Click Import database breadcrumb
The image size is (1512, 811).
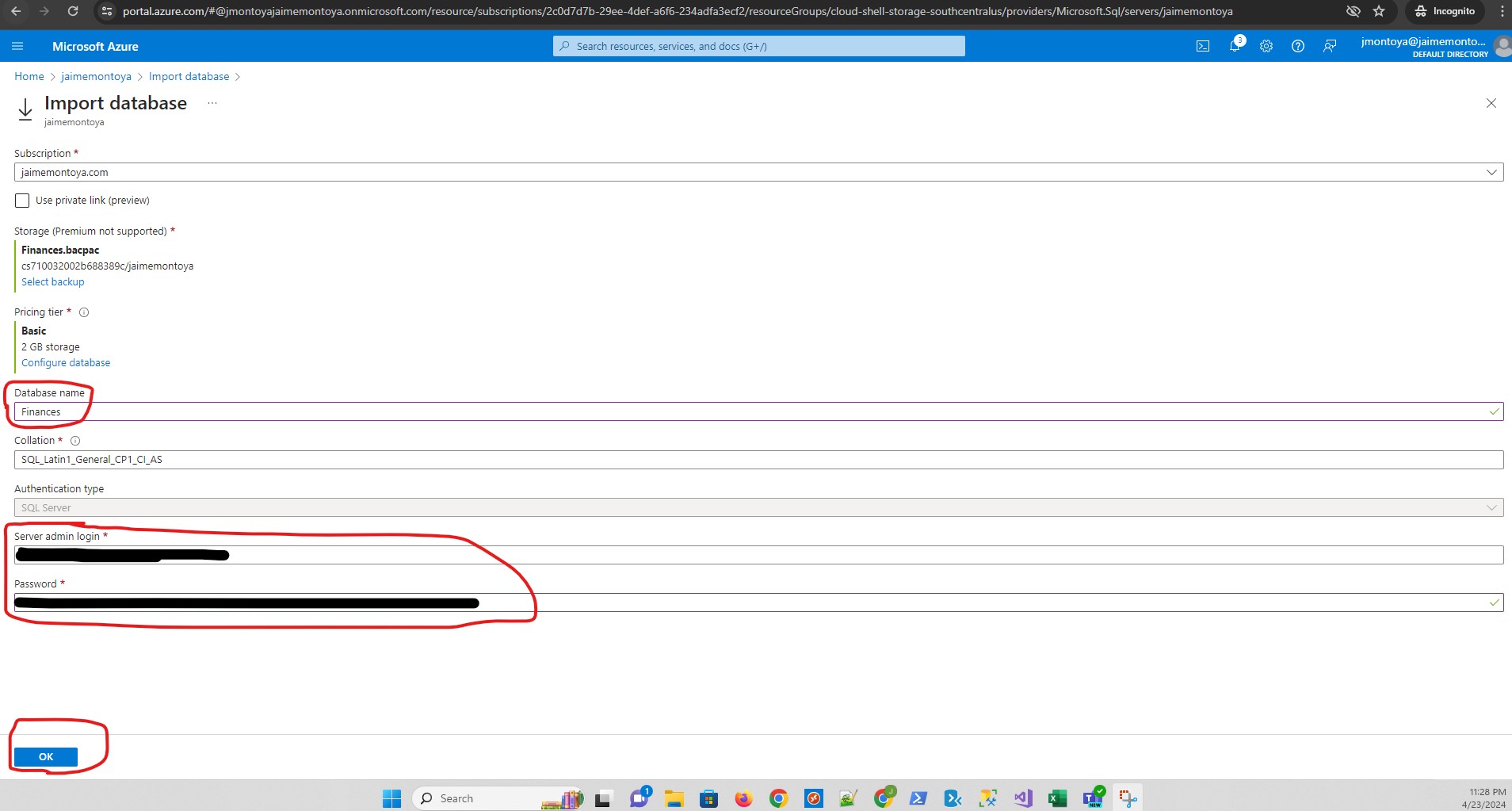click(189, 76)
